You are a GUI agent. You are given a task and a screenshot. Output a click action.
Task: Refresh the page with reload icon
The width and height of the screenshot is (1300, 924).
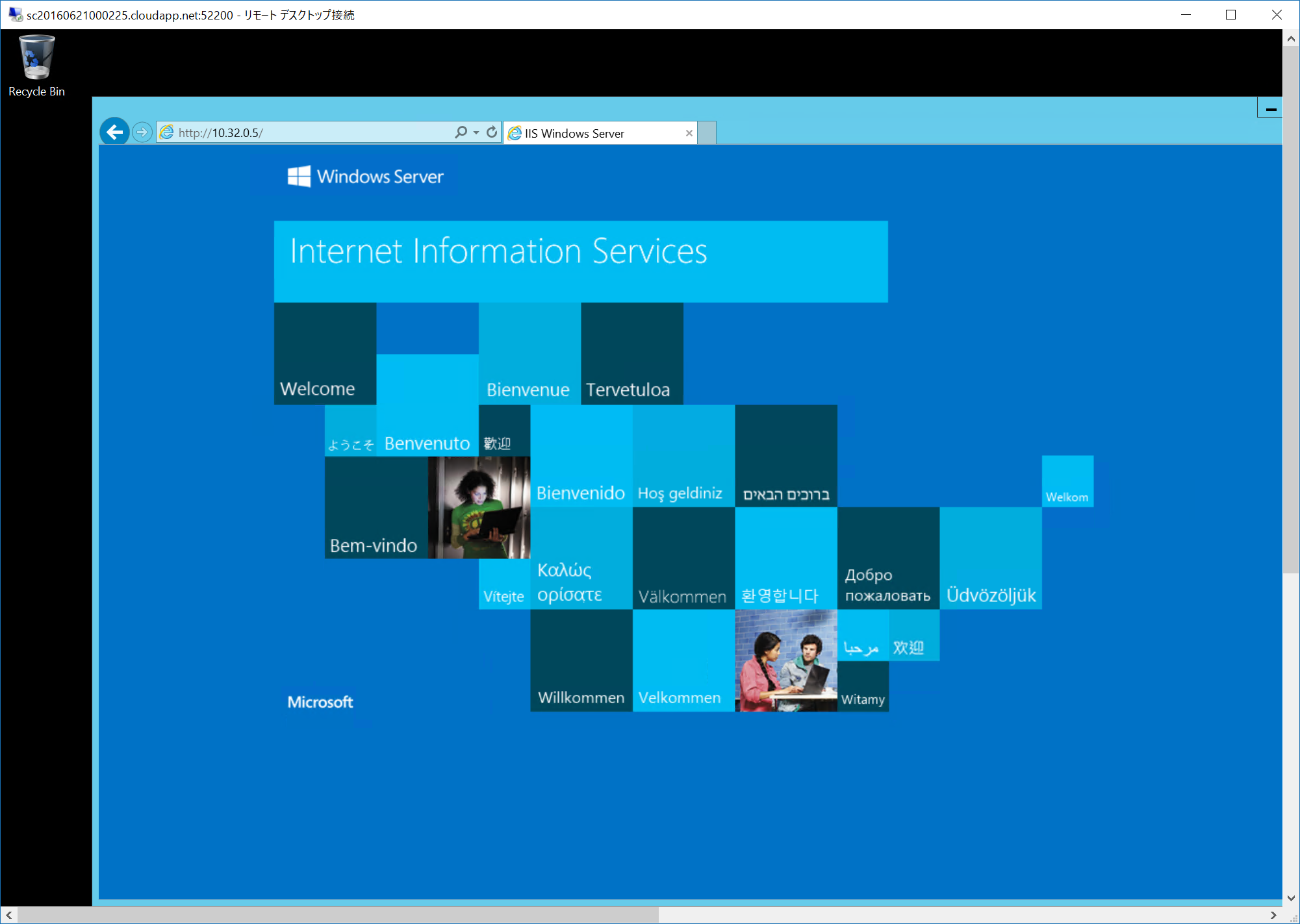(492, 132)
